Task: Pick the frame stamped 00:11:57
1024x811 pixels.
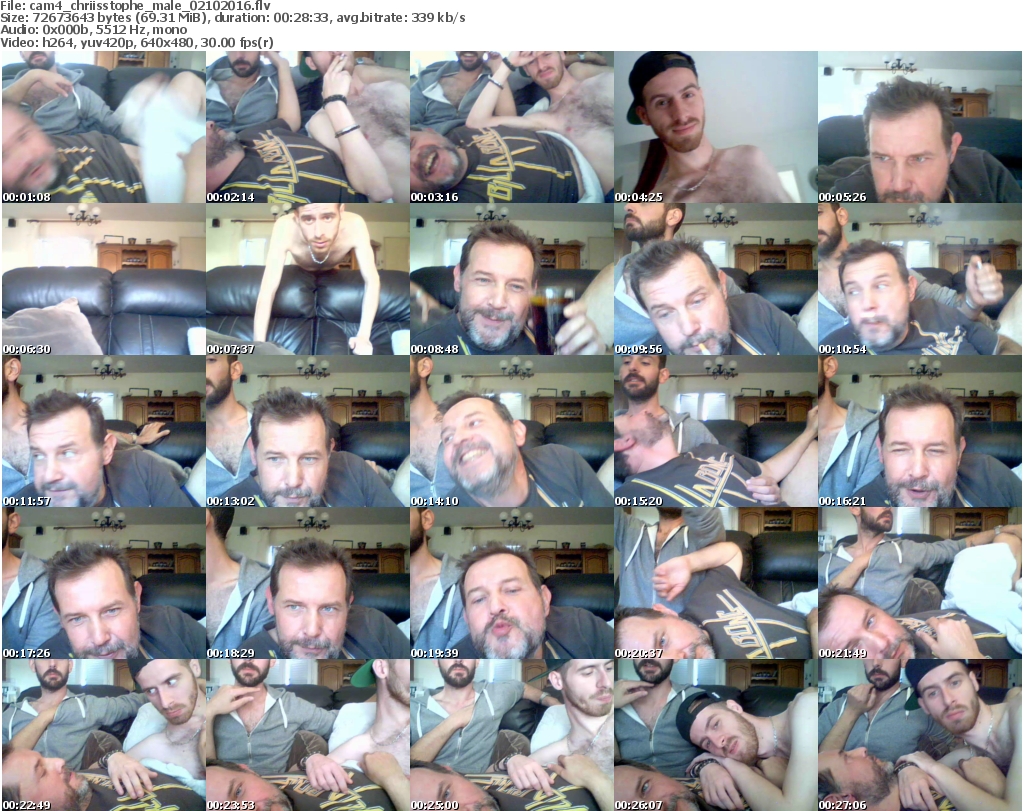Action: pyautogui.click(x=103, y=431)
